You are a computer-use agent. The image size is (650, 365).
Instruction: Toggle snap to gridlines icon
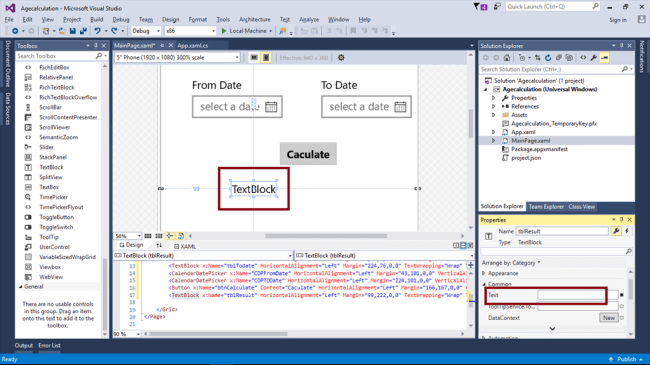159,236
